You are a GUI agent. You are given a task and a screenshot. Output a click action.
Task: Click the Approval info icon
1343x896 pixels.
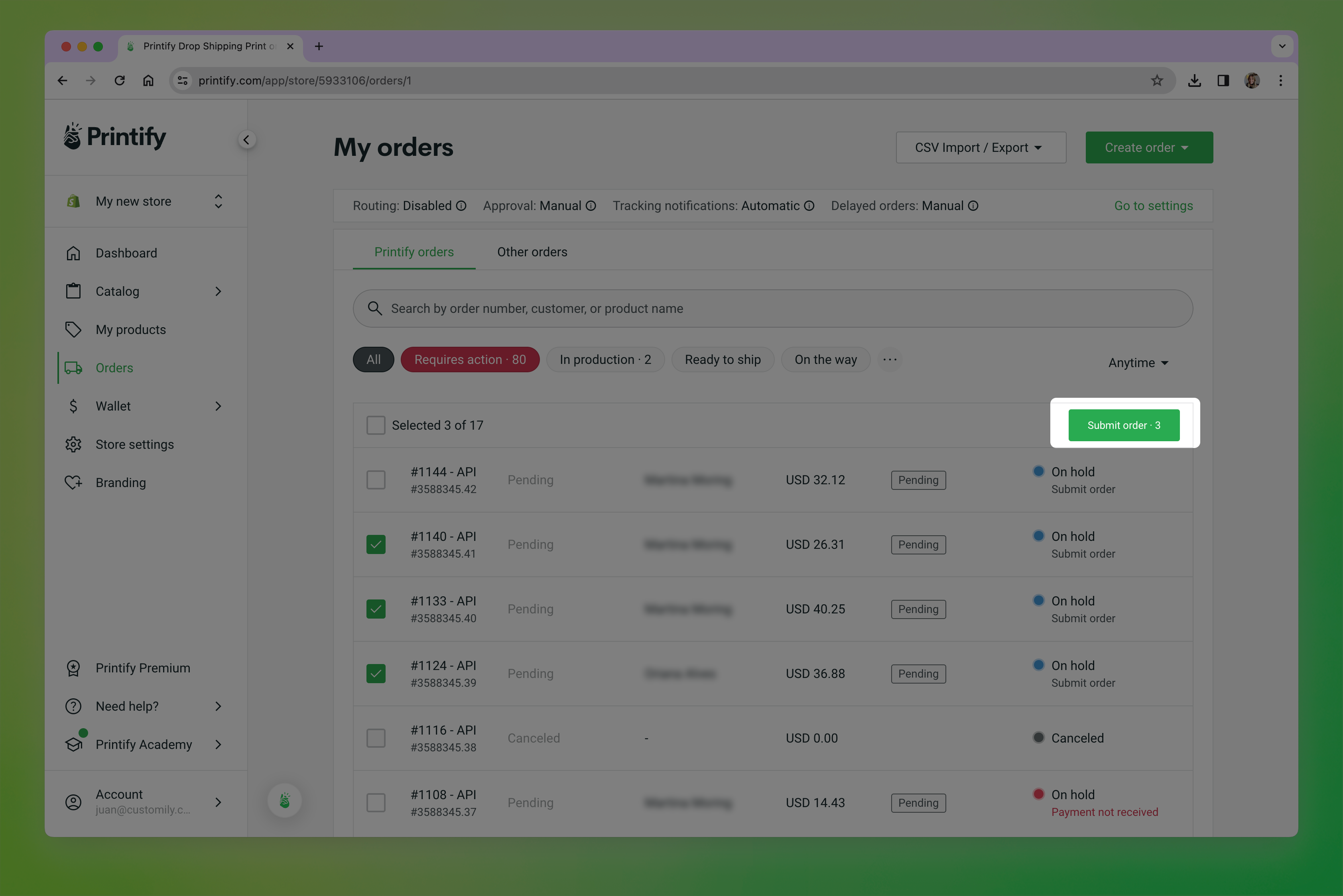[x=591, y=206]
